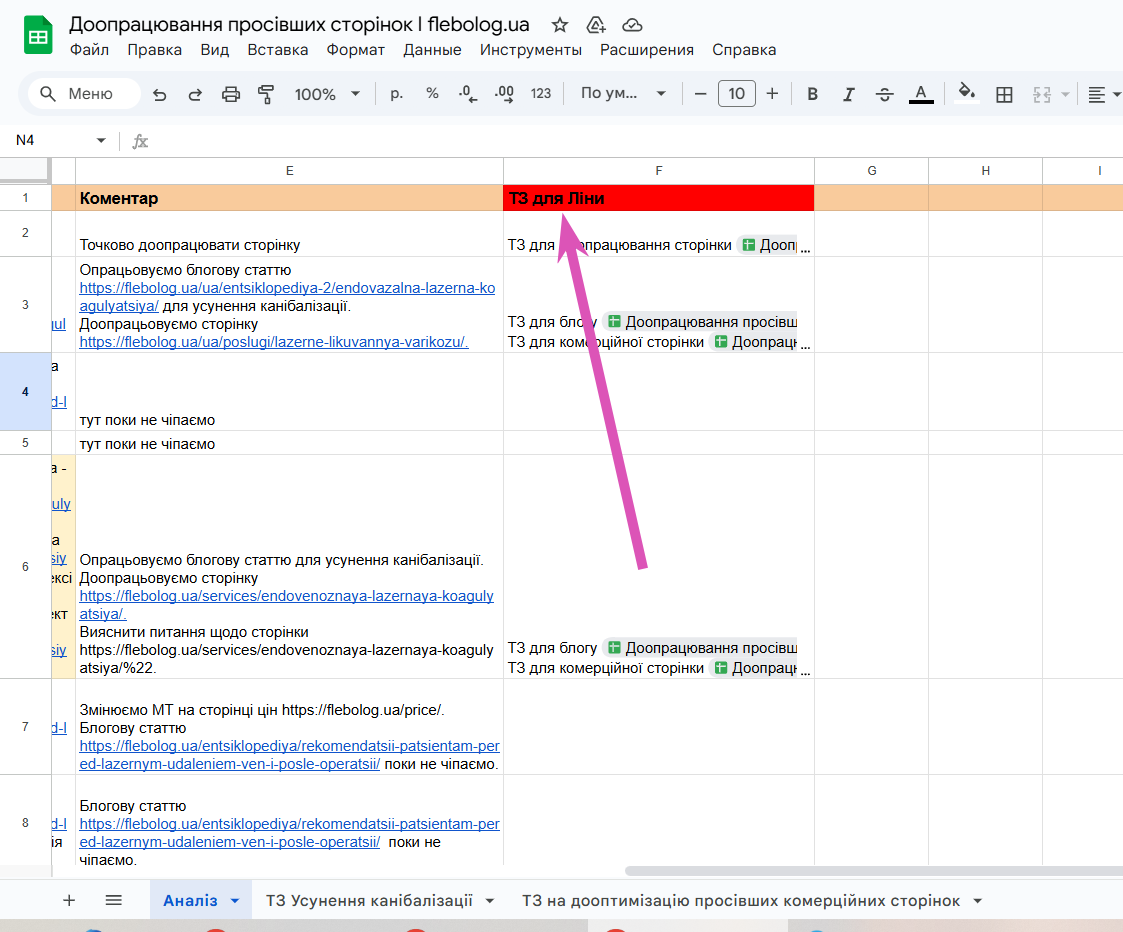
Task: Open the fill color picker
Action: pos(967,94)
